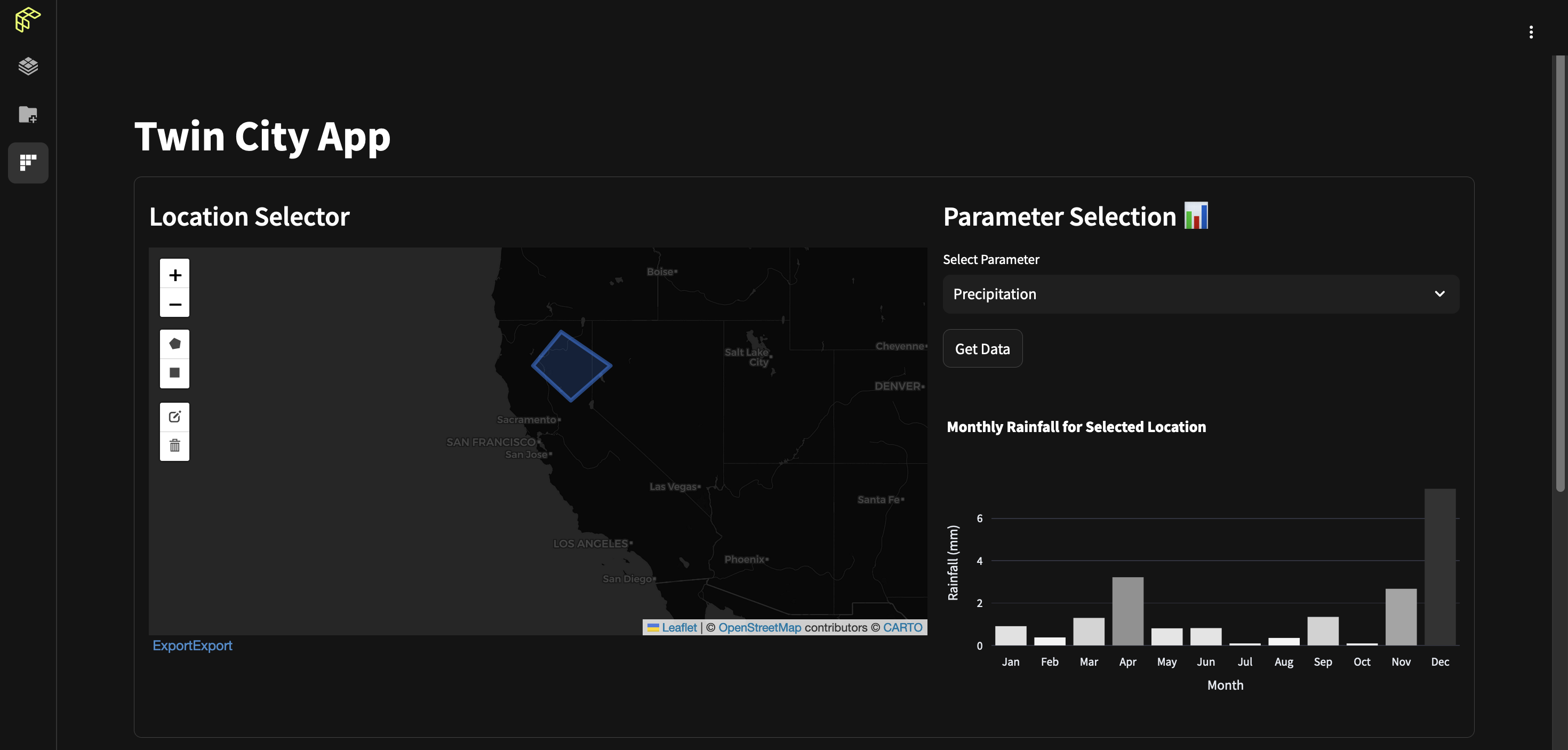Open the OpenStreetMap attribution link
The image size is (1568, 750).
(759, 627)
